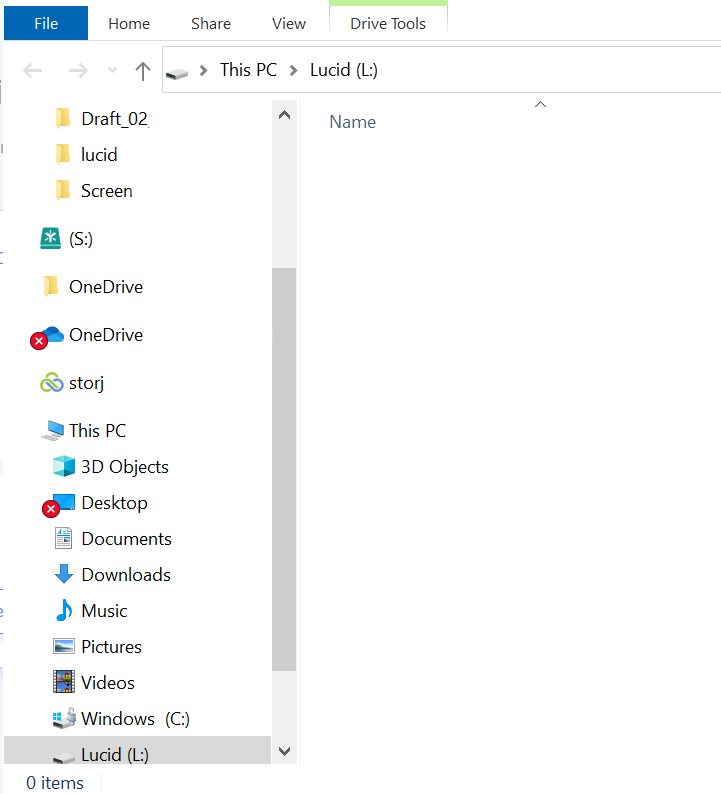Click the OneDrive cloud icon with error badge
721x794 pixels.
point(47,337)
